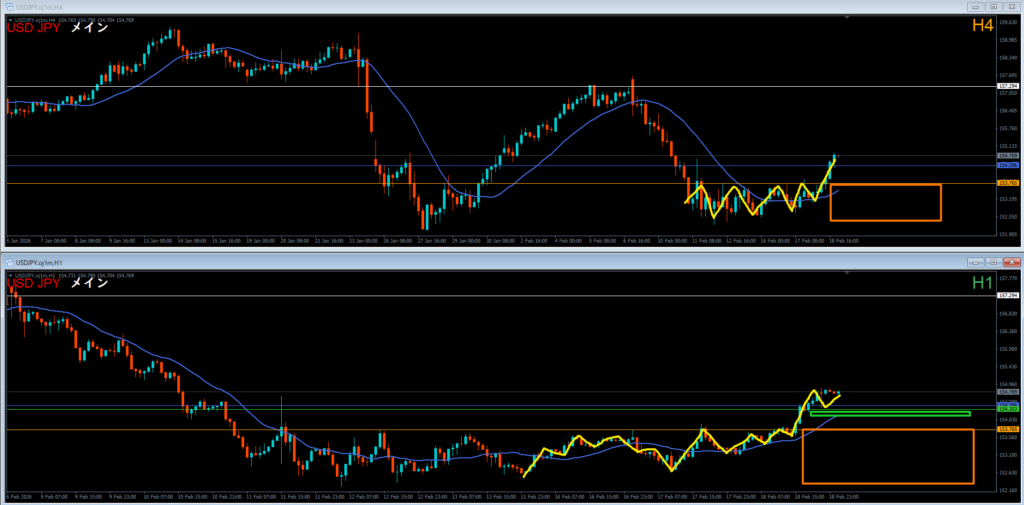Minimize the USDJPY H1 chart window
This screenshot has height=505, width=1024.
[x=976, y=262]
